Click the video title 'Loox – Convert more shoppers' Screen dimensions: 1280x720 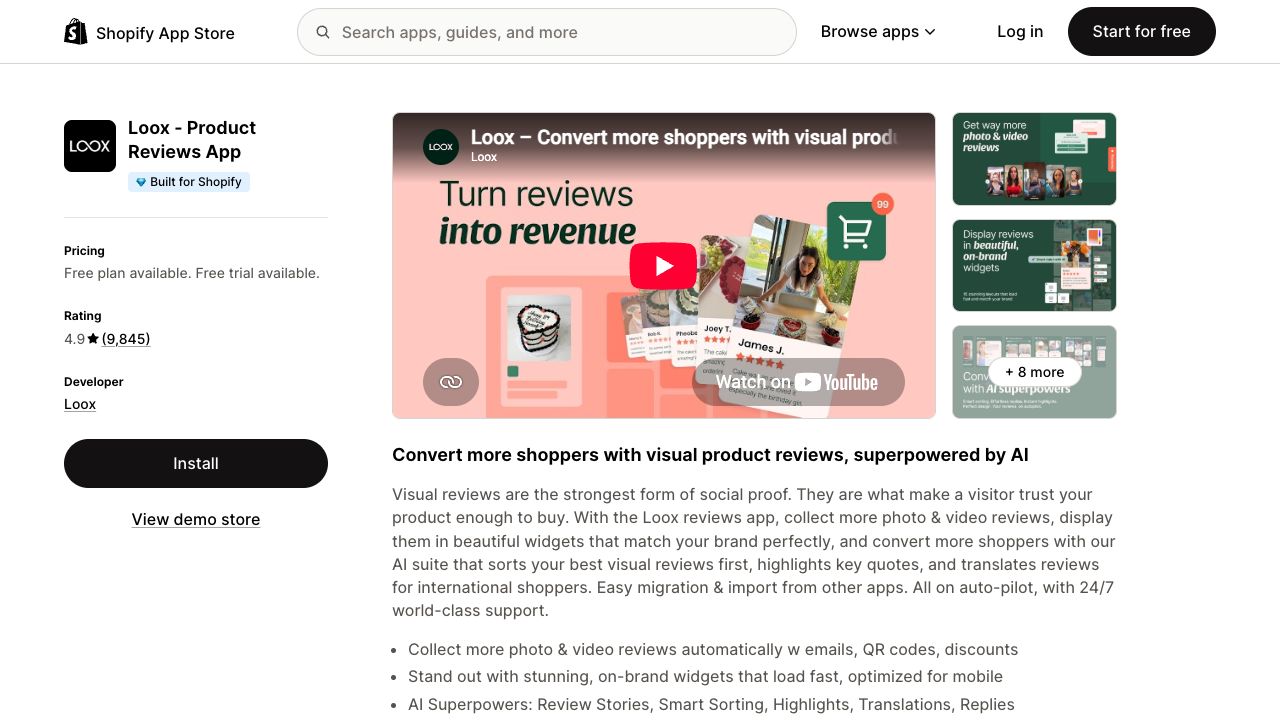(x=684, y=137)
